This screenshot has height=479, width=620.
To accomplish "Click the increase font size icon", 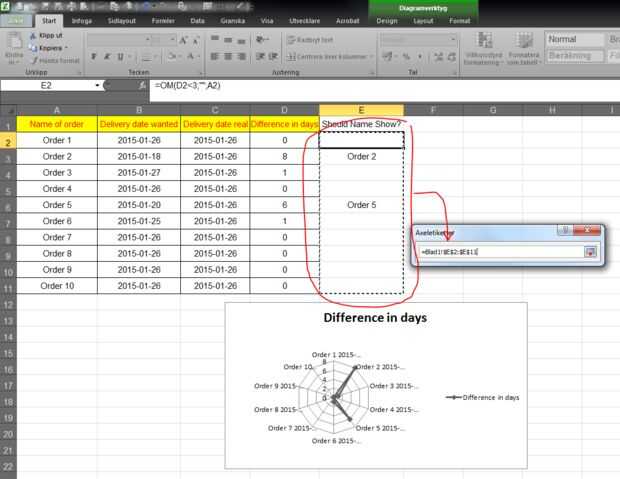I will [x=183, y=40].
